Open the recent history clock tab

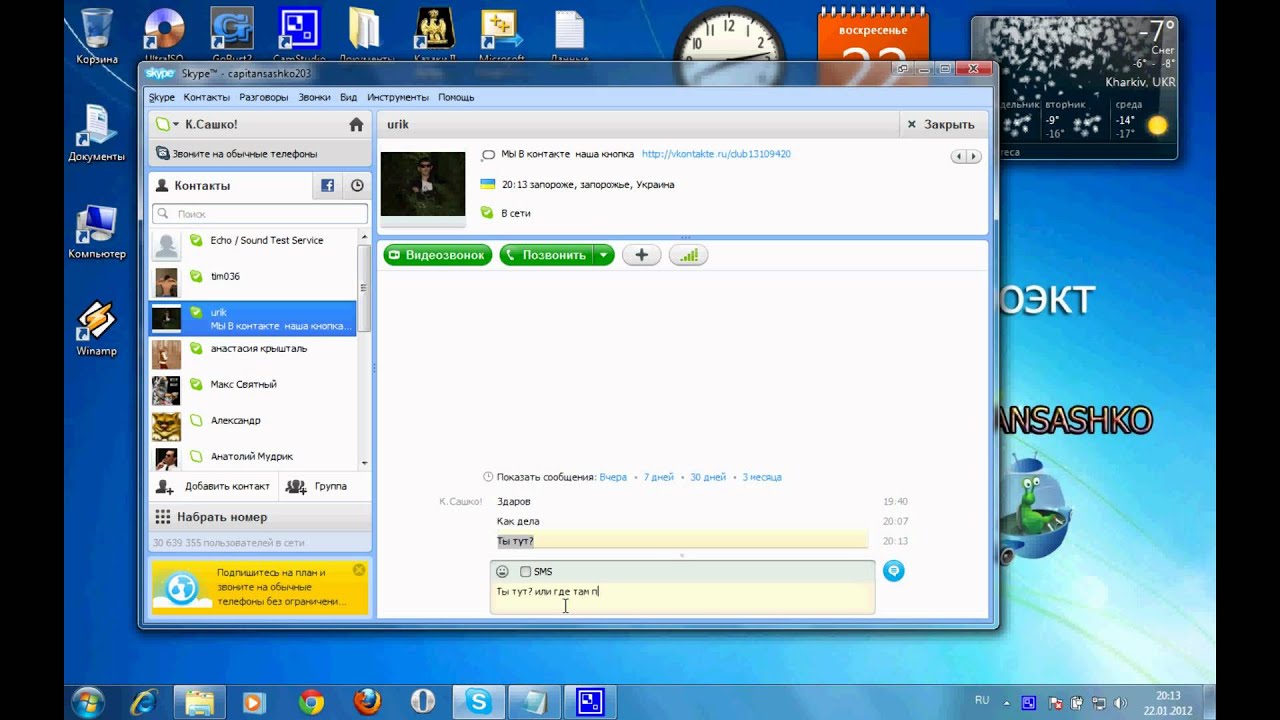pyautogui.click(x=356, y=186)
